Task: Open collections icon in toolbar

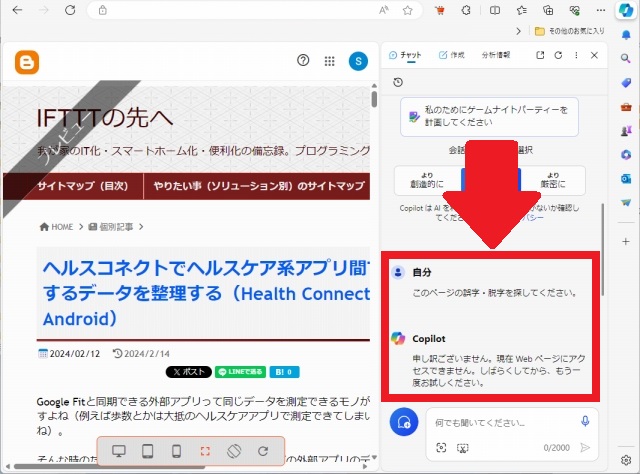Action: point(548,10)
